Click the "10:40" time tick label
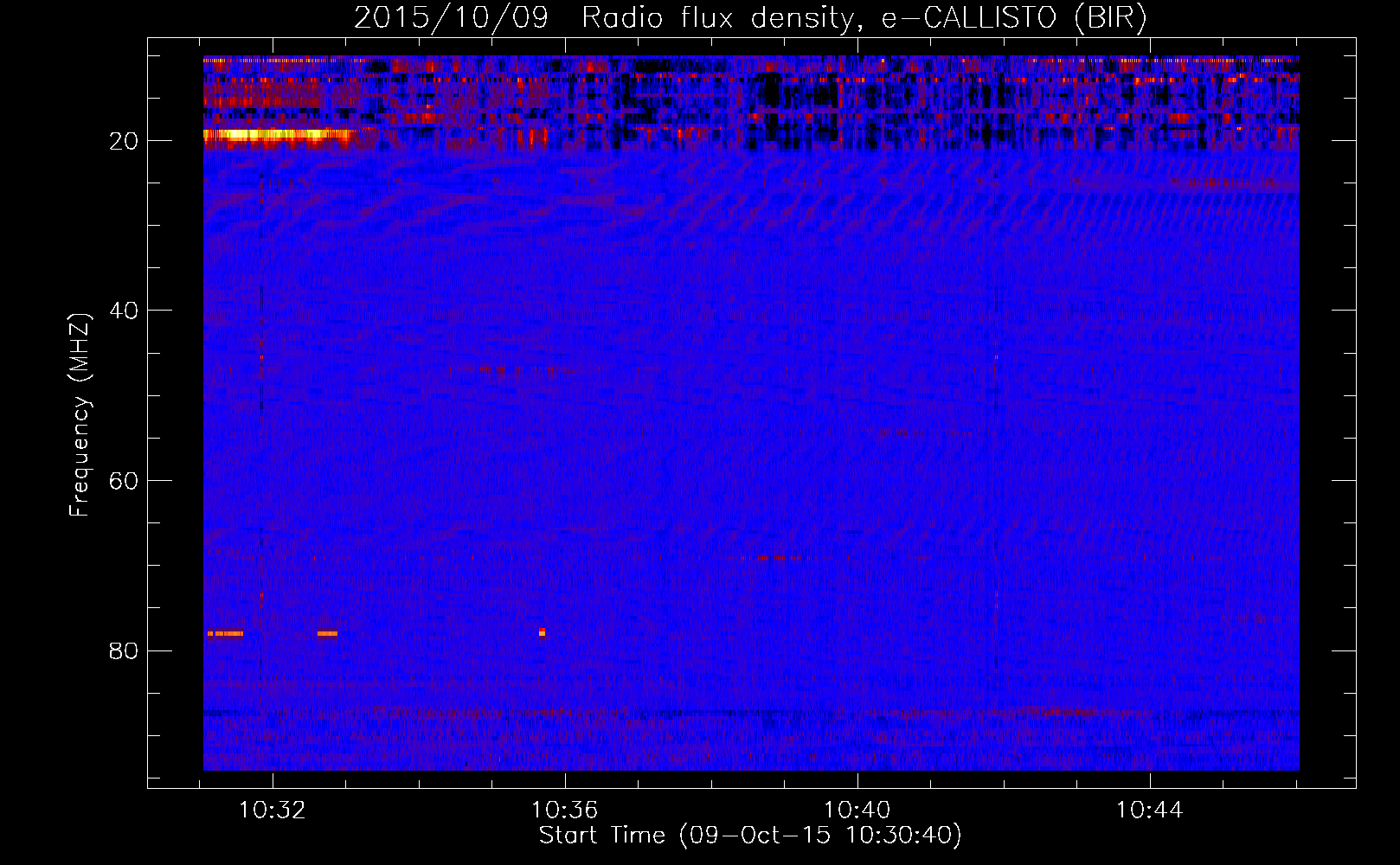 [x=857, y=811]
